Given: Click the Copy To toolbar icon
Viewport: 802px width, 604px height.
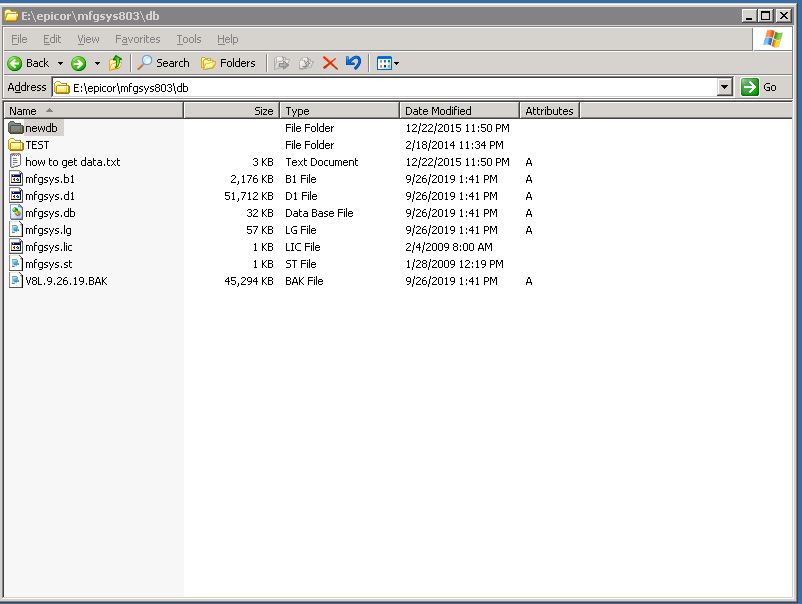Looking at the screenshot, I should [x=306, y=63].
